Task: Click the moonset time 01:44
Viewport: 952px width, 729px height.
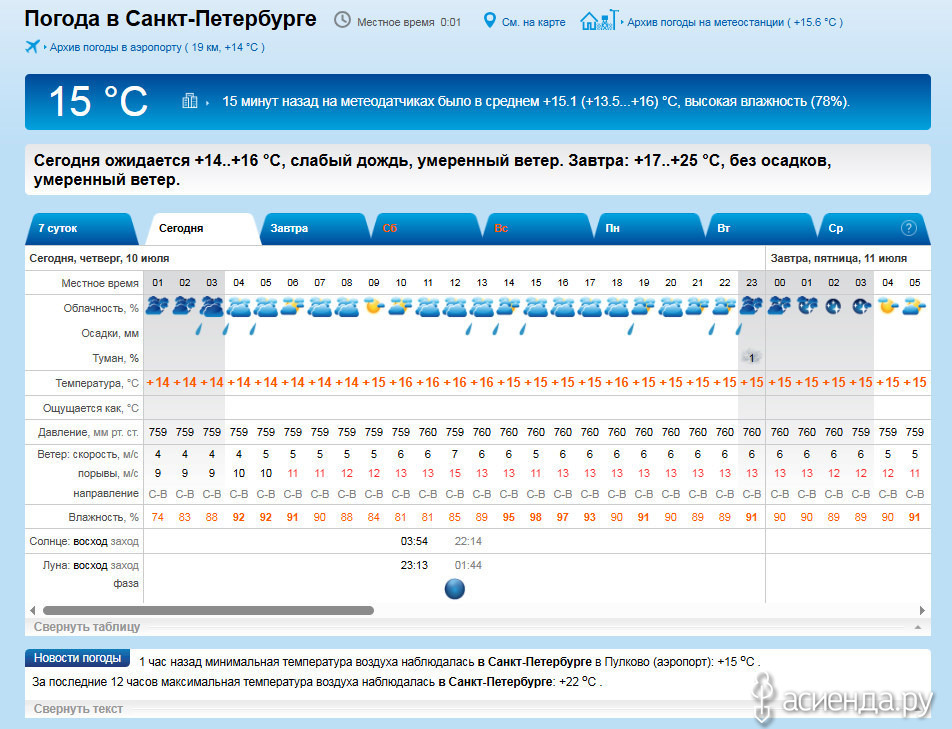Action: tap(468, 565)
